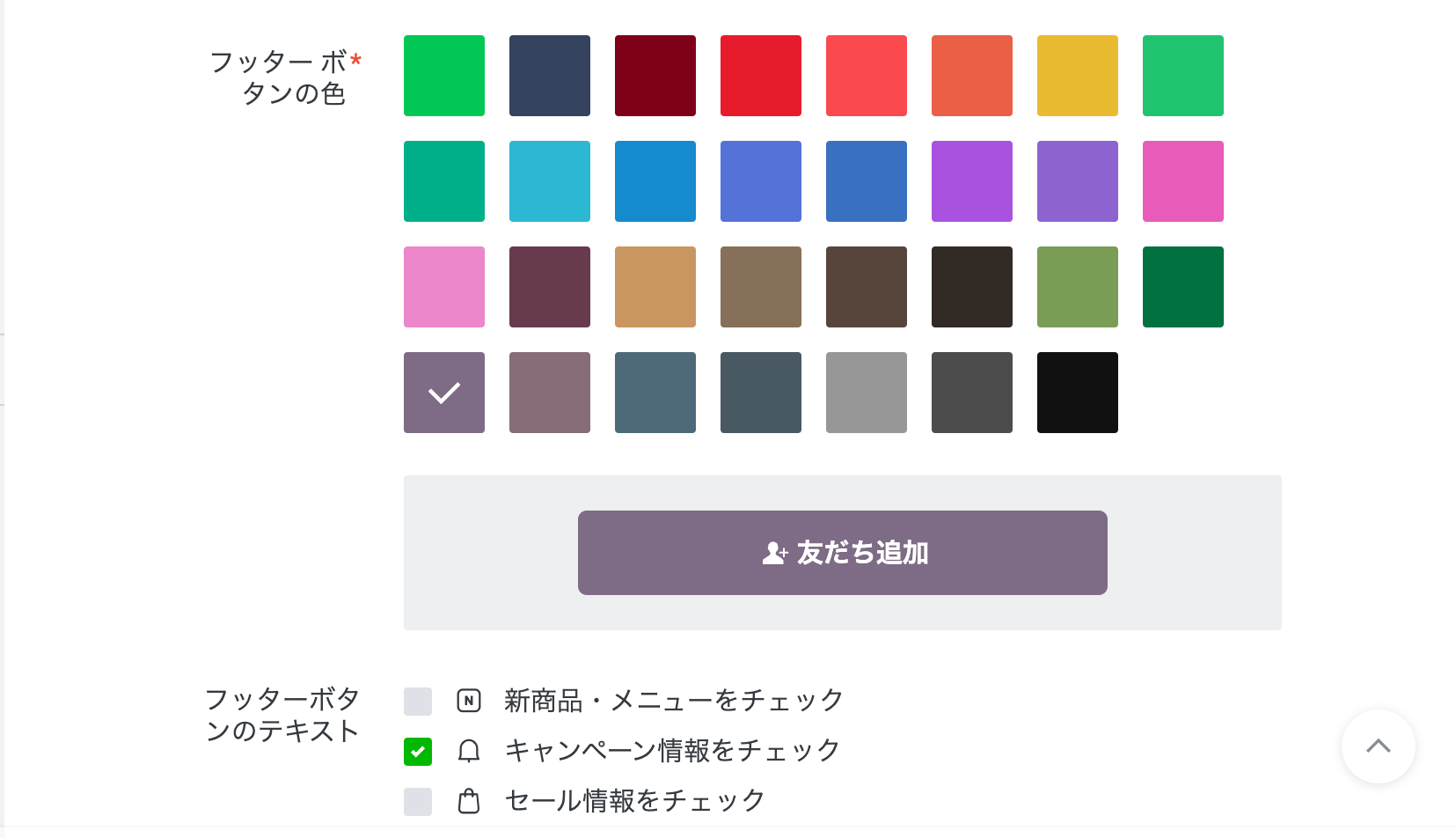Uncheck the キャンペーン情報をチェック checkbox
This screenshot has width=1456, height=838.
418,752
